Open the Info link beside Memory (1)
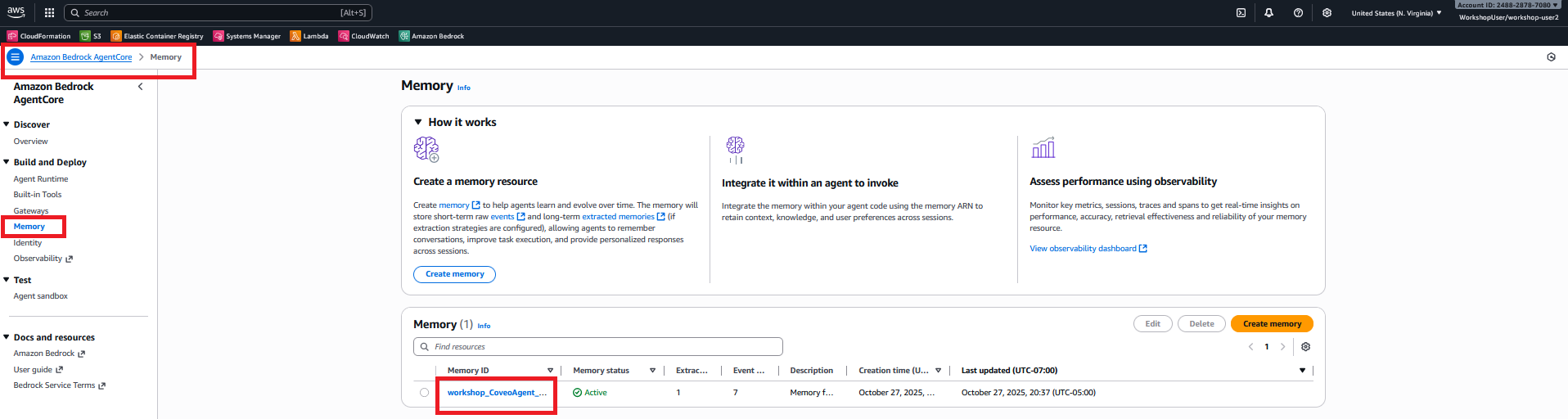This screenshot has width=1568, height=419. click(x=484, y=326)
